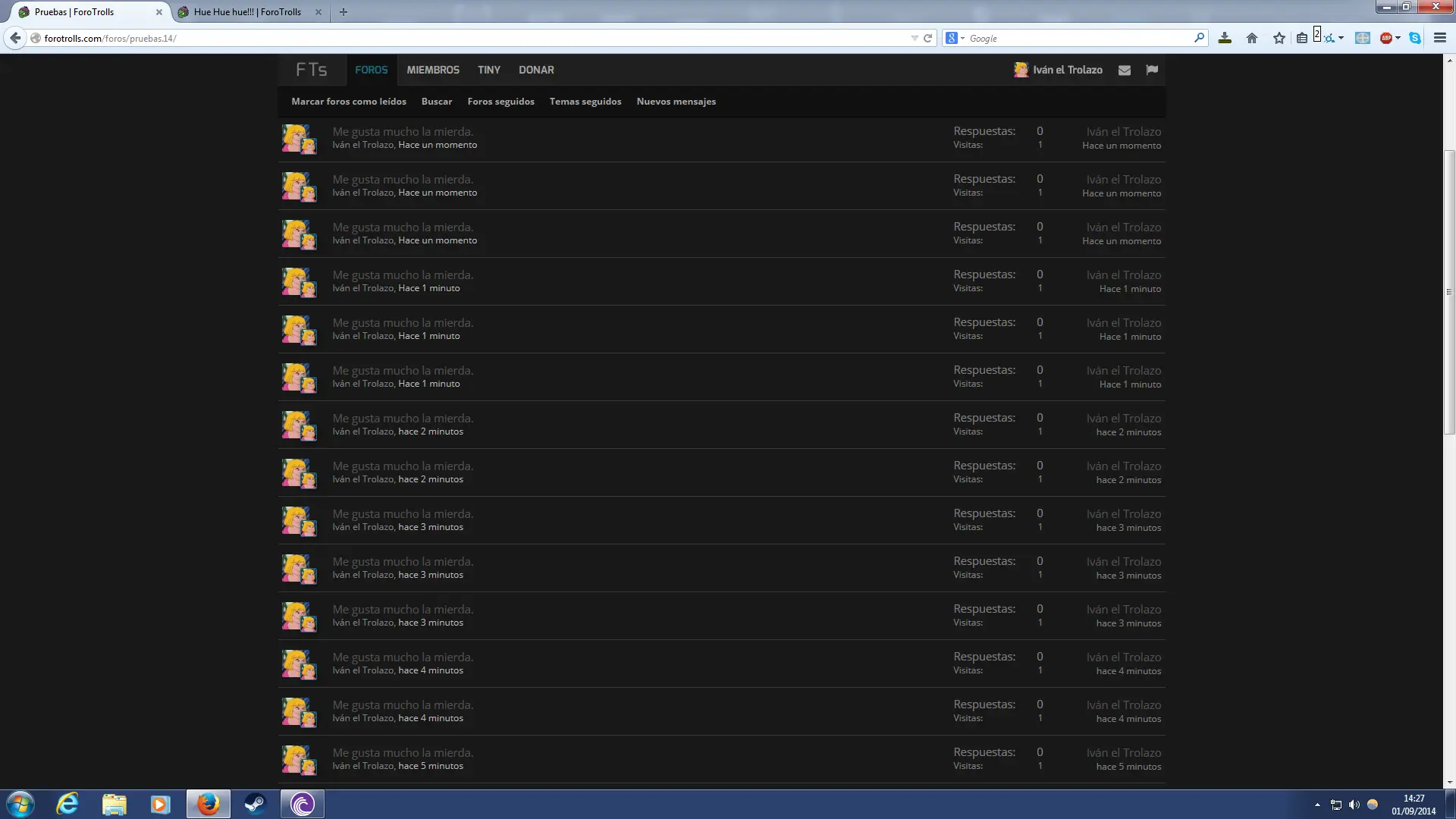Viewport: 1456px width, 819px height.
Task: Go to the Home page icon
Action: coord(1252,38)
